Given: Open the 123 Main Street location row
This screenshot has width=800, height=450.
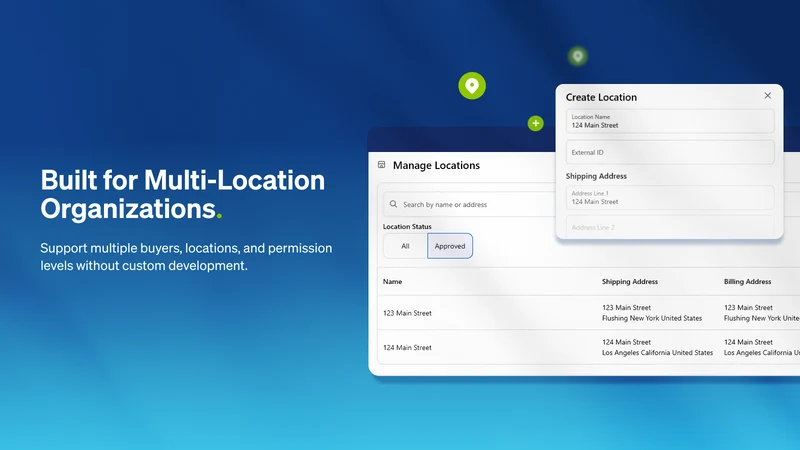Looking at the screenshot, I should [x=589, y=313].
